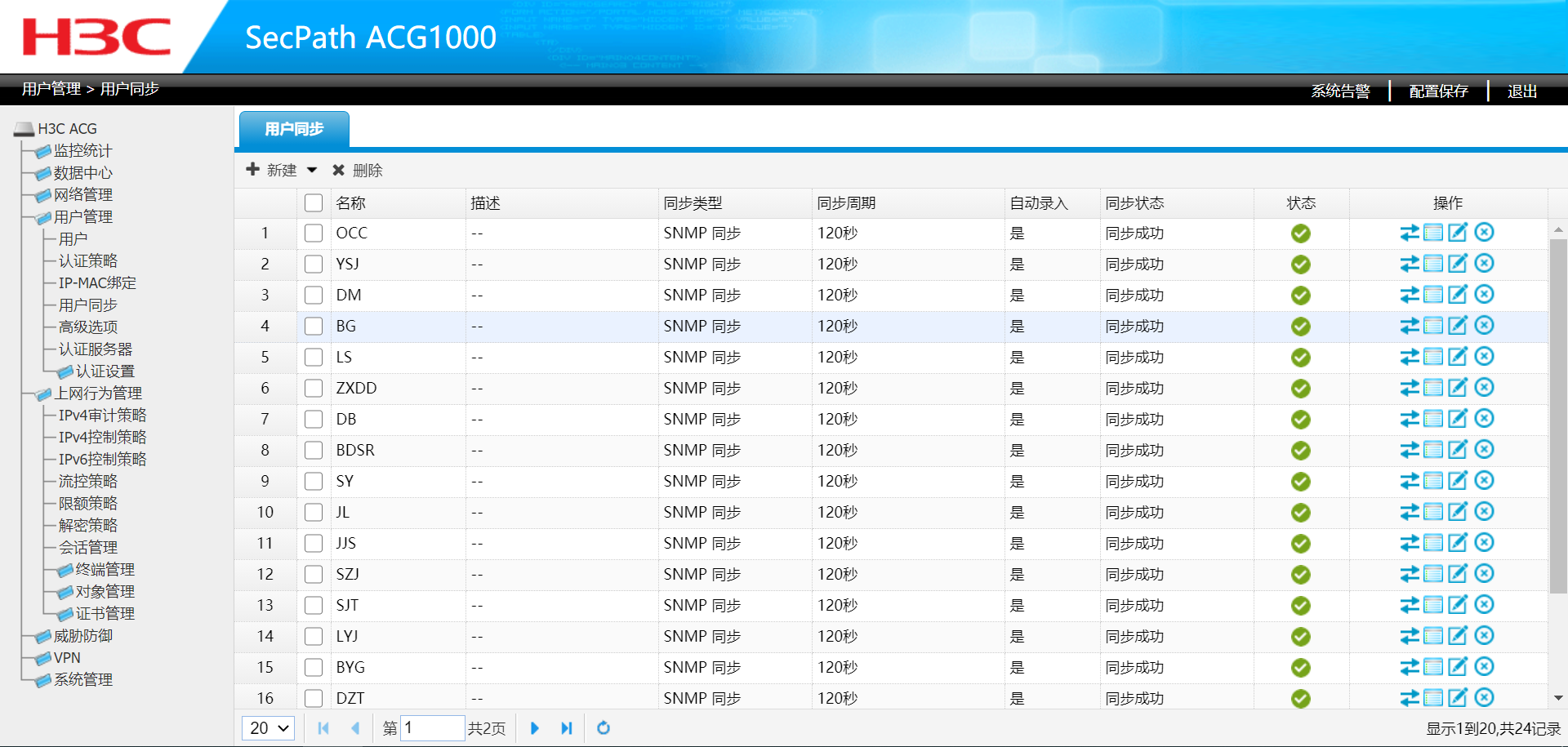This screenshot has height=747, width=1568.
Task: Click the edit pencil icon for JL
Action: [1458, 512]
